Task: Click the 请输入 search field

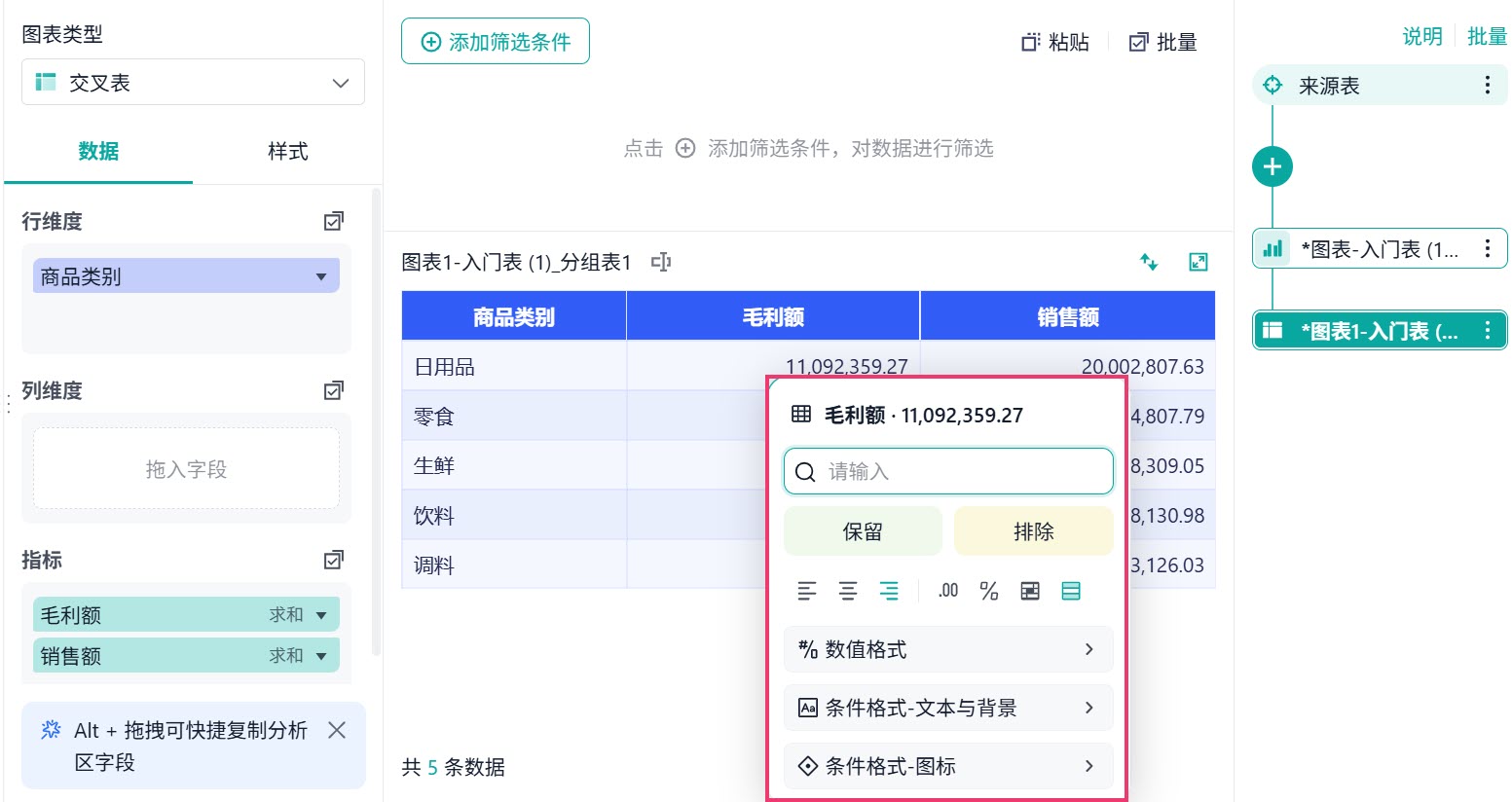Action: click(x=948, y=471)
